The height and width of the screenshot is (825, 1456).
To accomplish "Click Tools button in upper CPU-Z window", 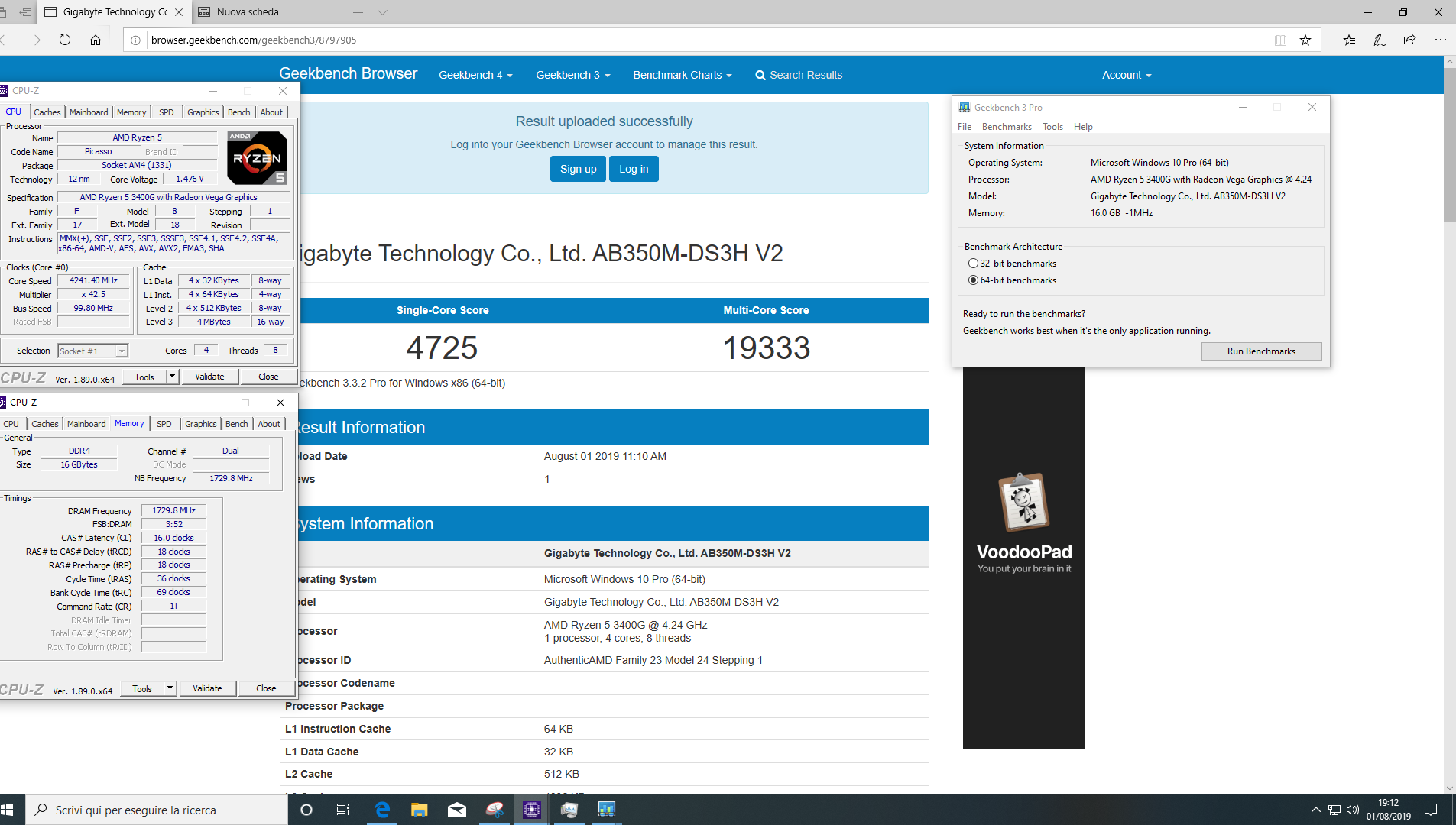I will [x=144, y=377].
